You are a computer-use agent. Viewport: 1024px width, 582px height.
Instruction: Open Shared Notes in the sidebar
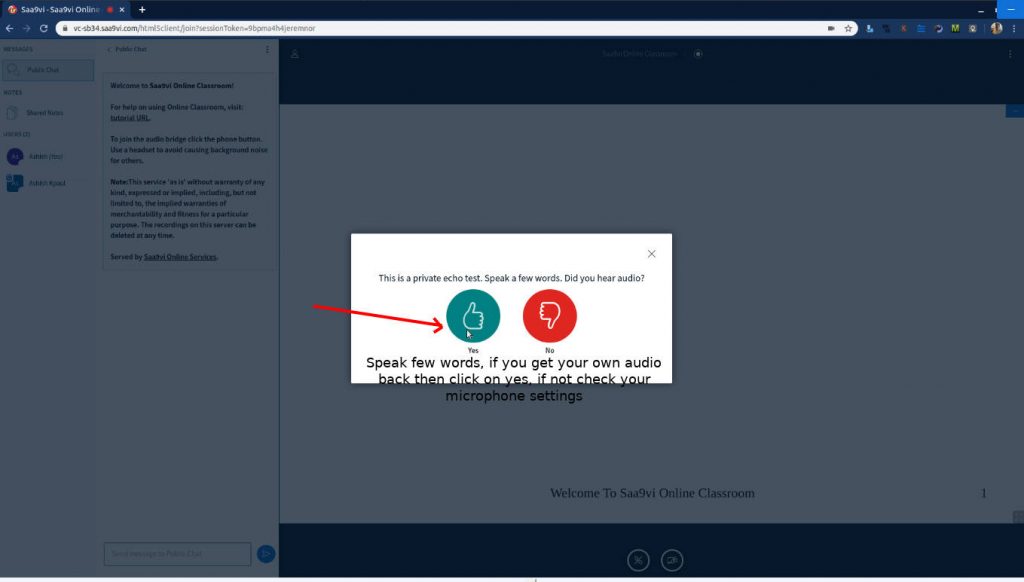pyautogui.click(x=44, y=113)
